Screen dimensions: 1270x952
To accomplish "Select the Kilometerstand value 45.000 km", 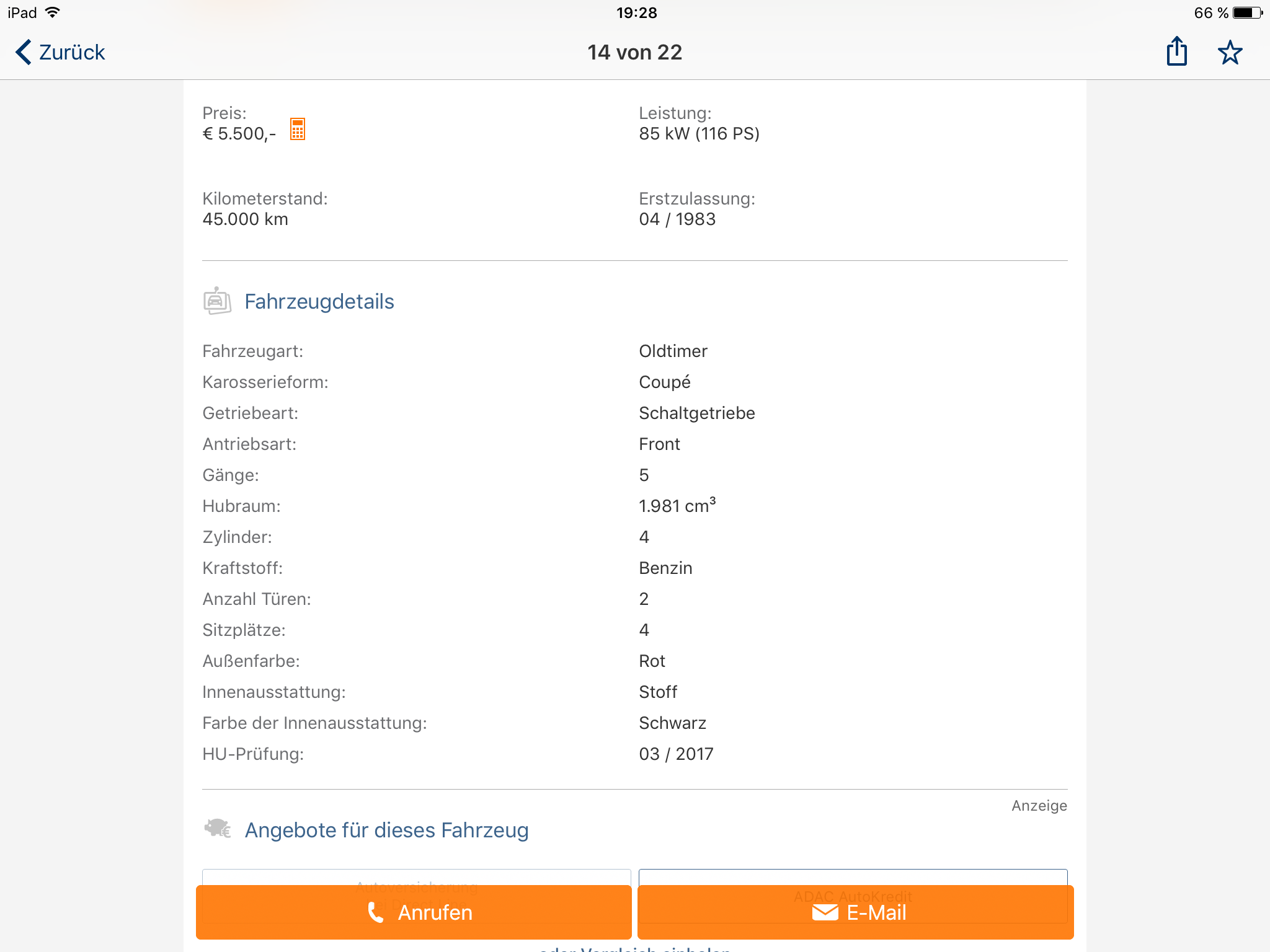I will pyautogui.click(x=245, y=219).
